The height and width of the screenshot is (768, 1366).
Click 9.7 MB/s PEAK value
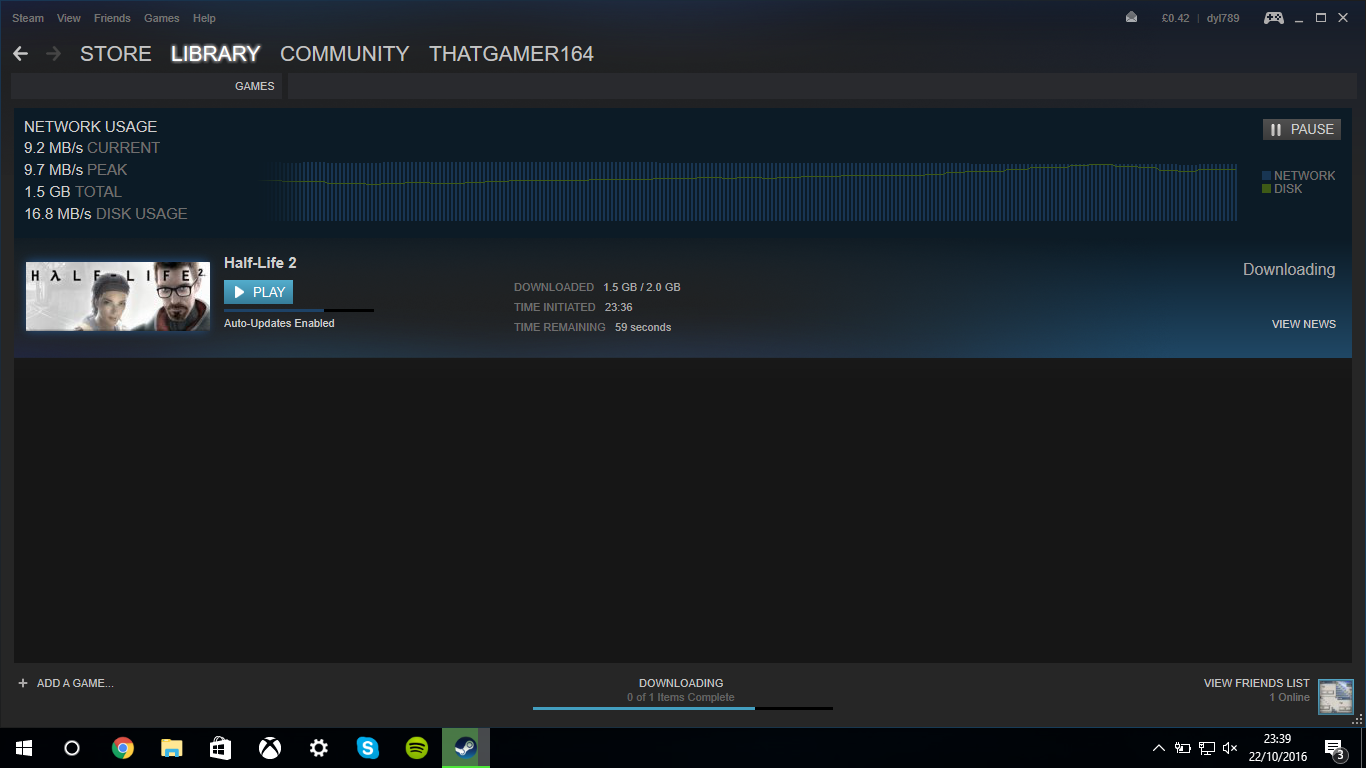coord(76,170)
